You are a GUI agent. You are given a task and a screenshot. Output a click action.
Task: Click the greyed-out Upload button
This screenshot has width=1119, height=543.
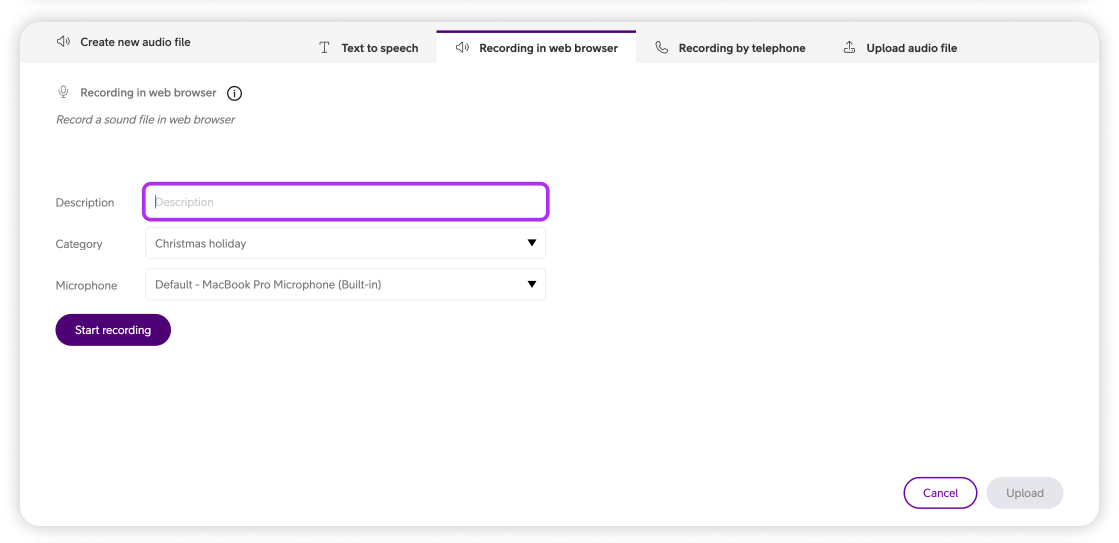coord(1024,493)
